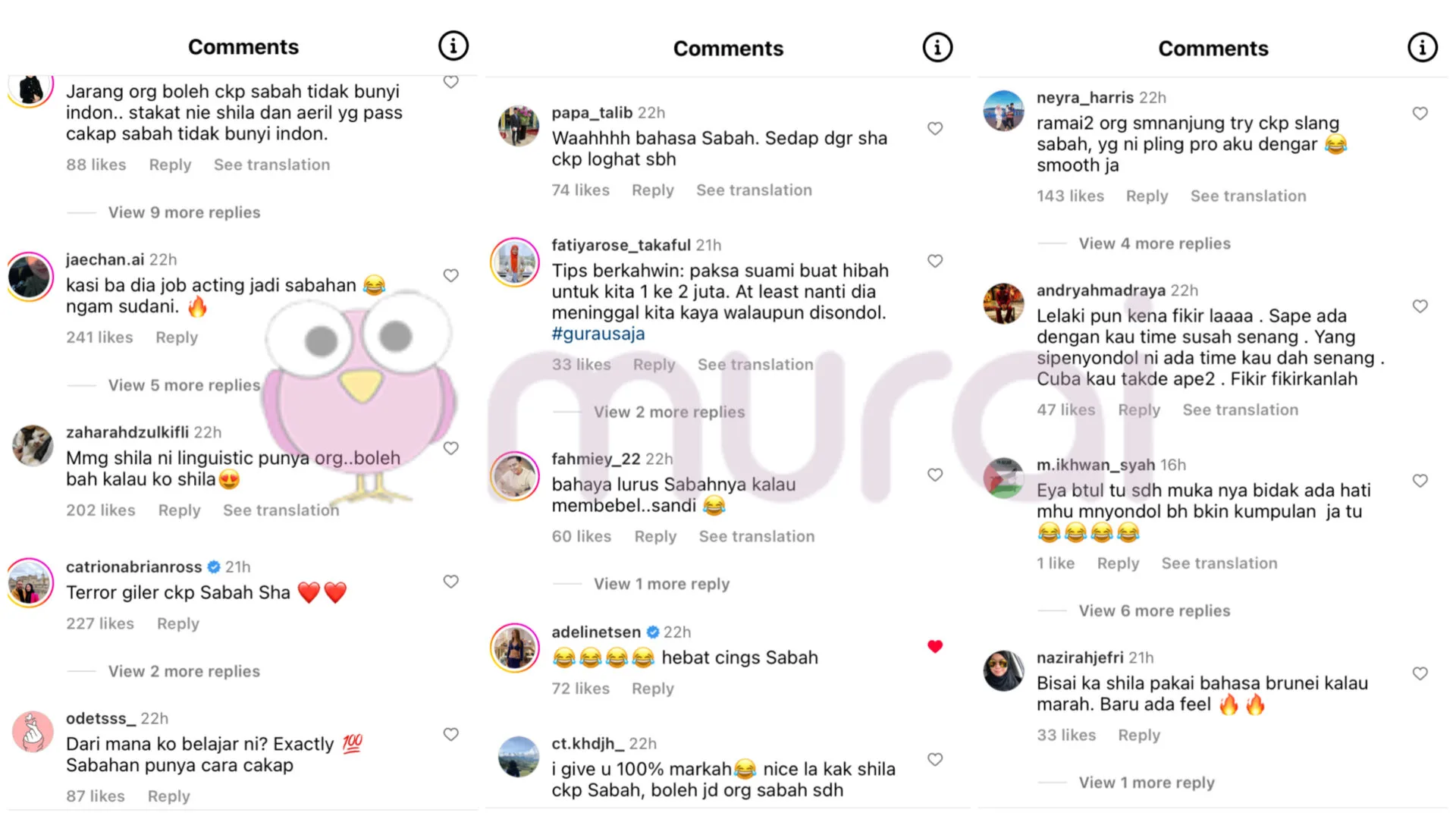
Task: Open info icon in right Comments header
Action: point(1422,48)
